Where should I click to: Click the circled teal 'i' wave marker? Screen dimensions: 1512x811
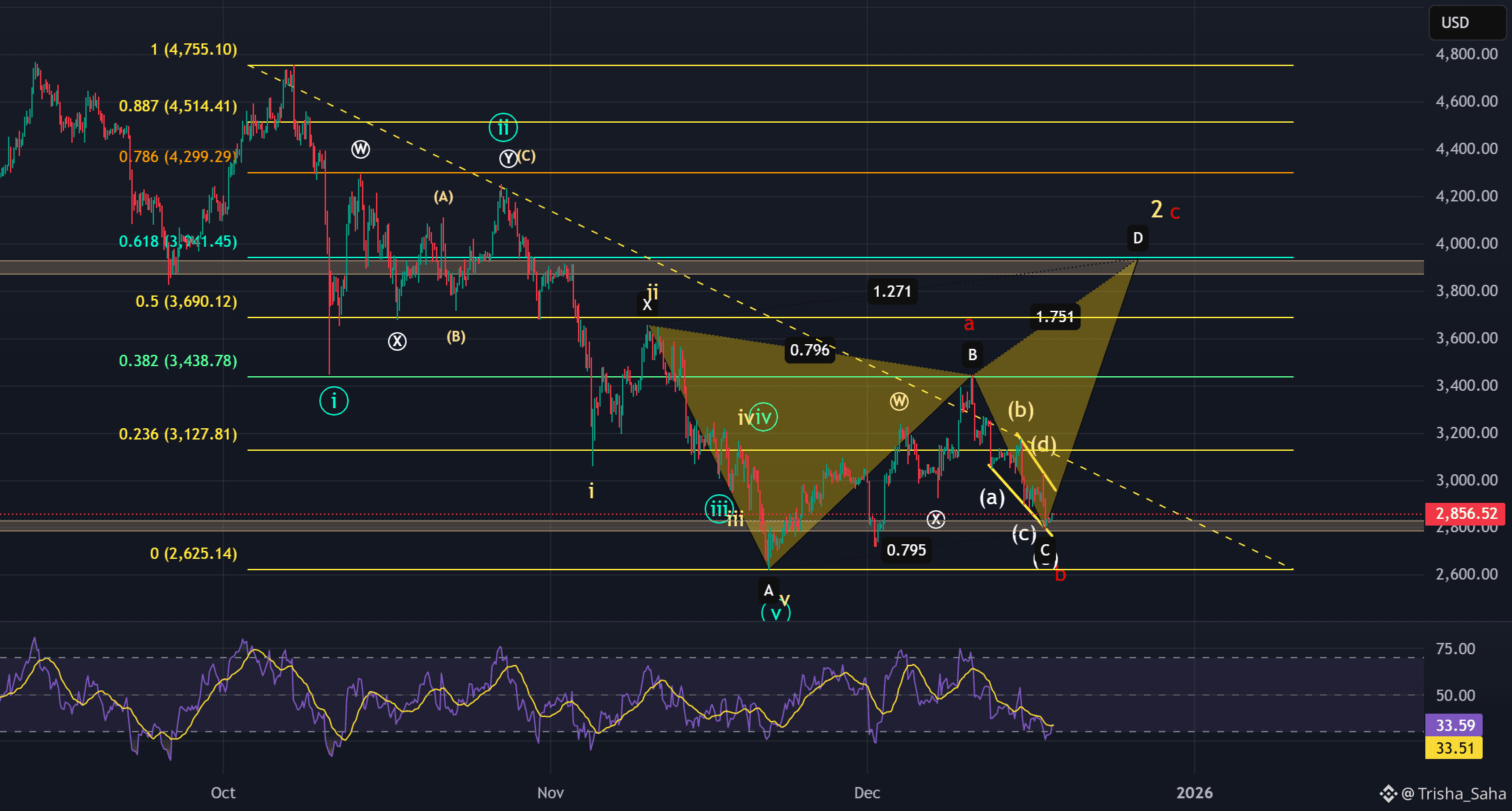[x=333, y=401]
